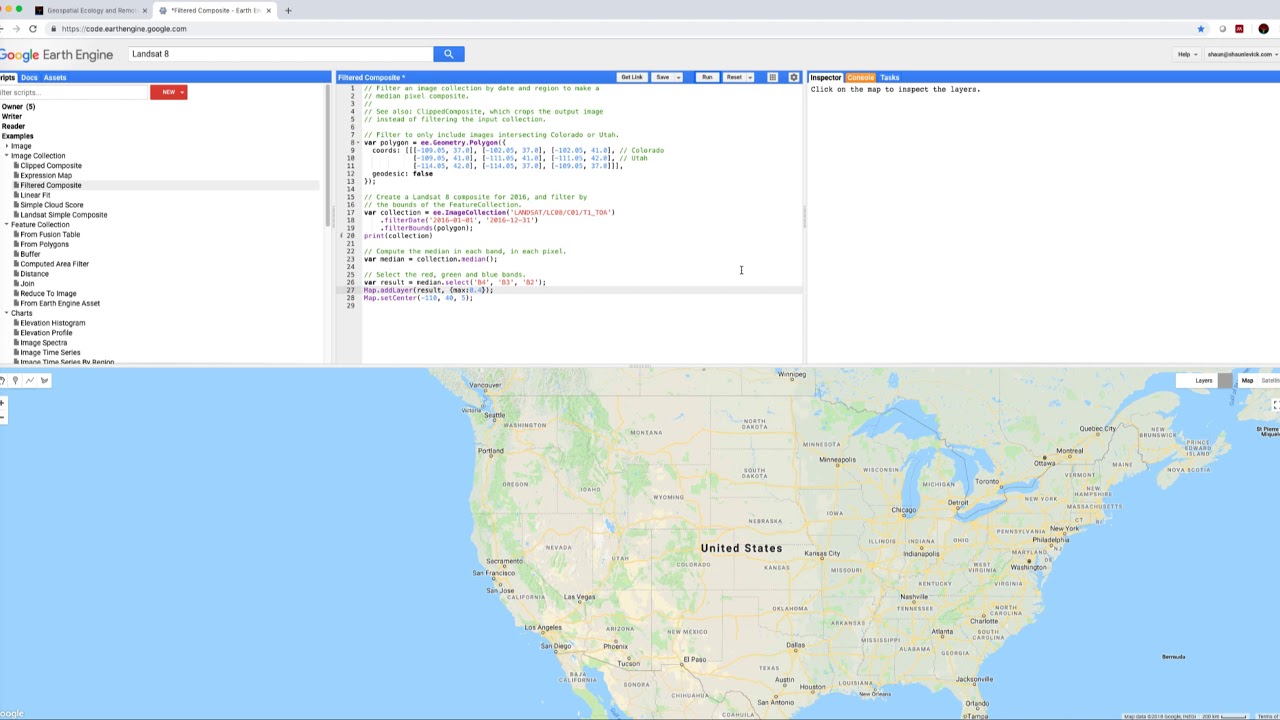Open the Simple Cloud Score script
The image size is (1280, 720).
point(52,205)
